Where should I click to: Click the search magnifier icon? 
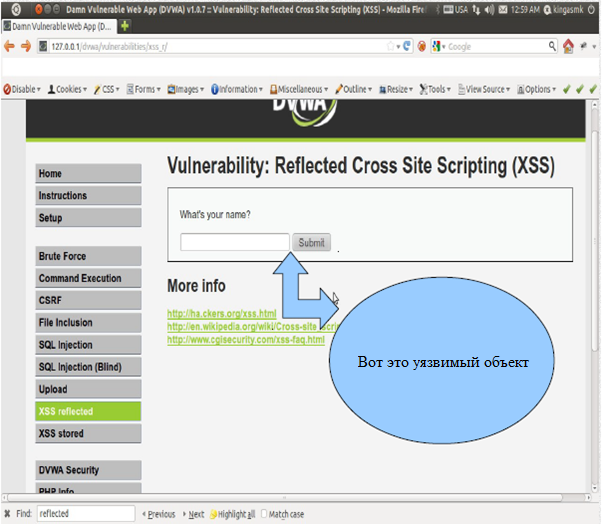pyautogui.click(x=553, y=46)
